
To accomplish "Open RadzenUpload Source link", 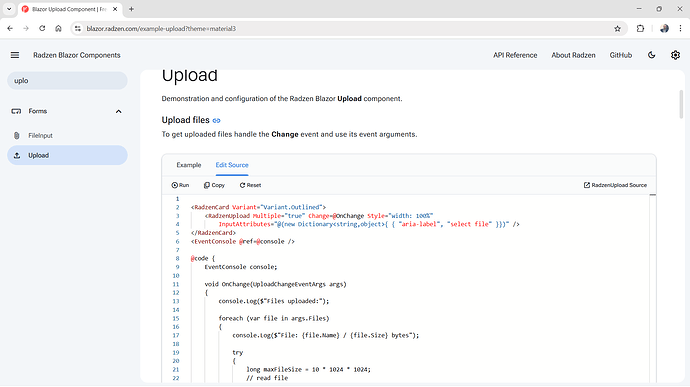I will pos(615,185).
